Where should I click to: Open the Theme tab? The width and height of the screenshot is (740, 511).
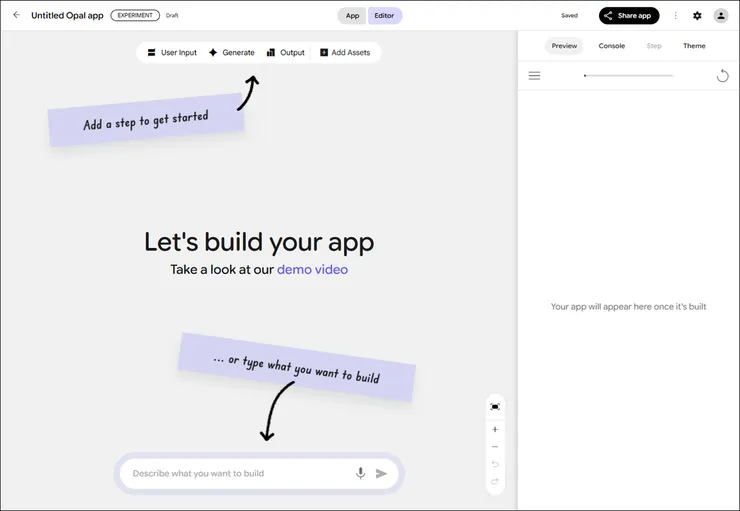click(694, 46)
